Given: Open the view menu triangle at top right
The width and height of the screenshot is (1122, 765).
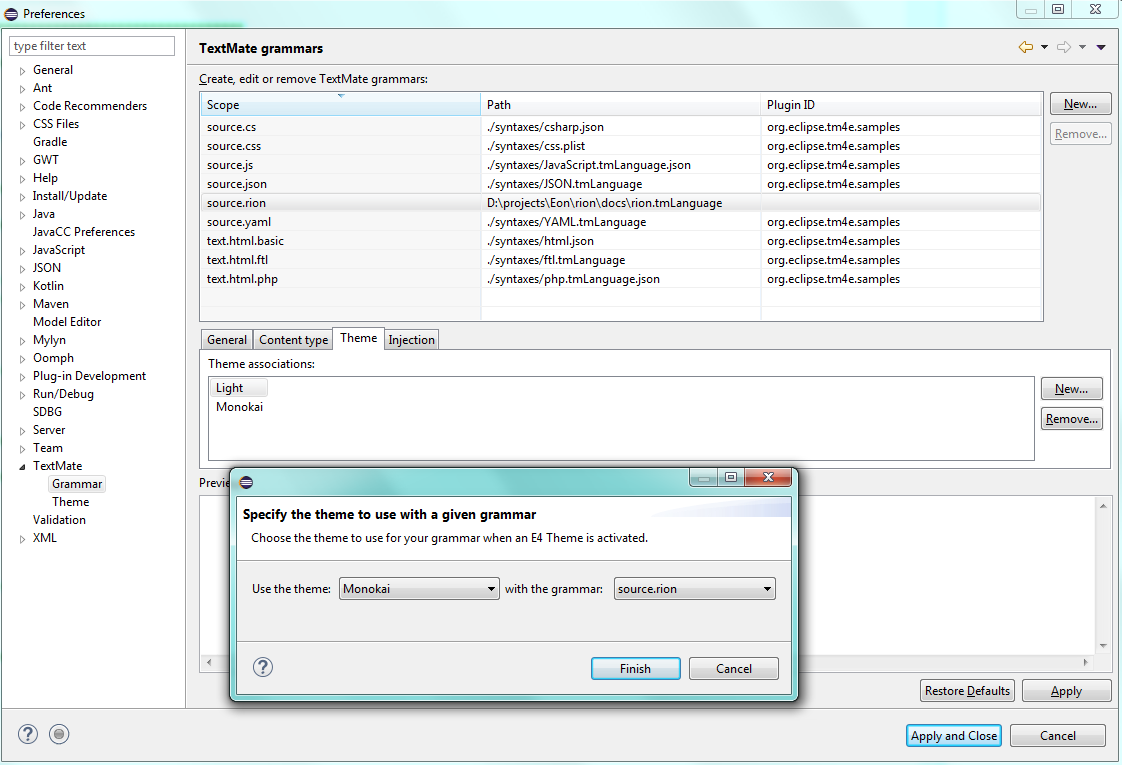Looking at the screenshot, I should click(x=1101, y=46).
